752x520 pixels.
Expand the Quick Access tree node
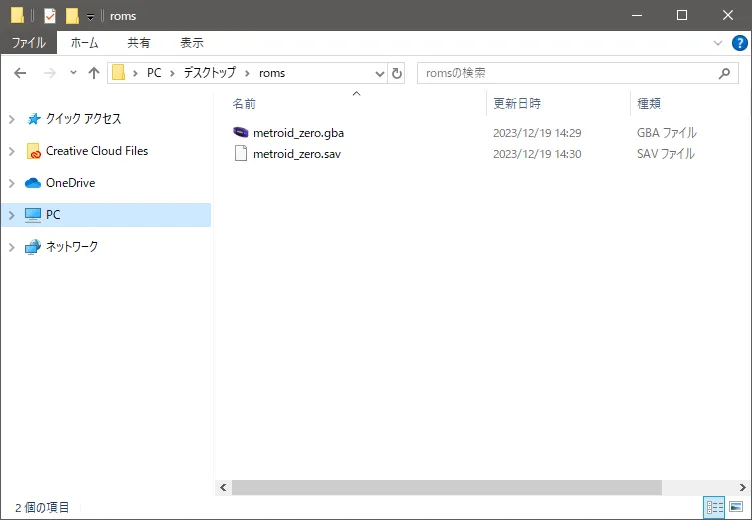tap(11, 119)
